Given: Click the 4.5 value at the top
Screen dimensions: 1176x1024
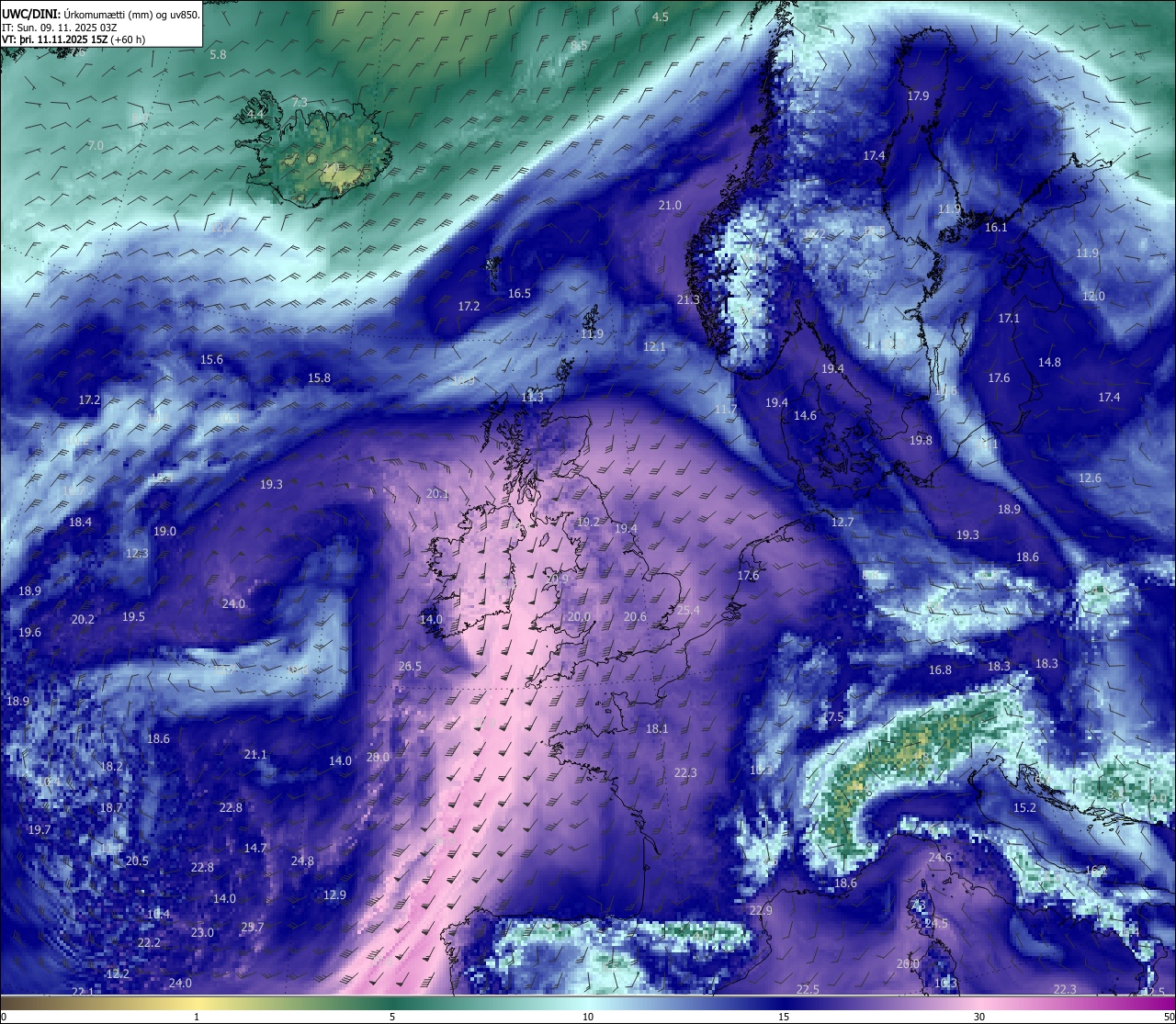Looking at the screenshot, I should point(661,17).
